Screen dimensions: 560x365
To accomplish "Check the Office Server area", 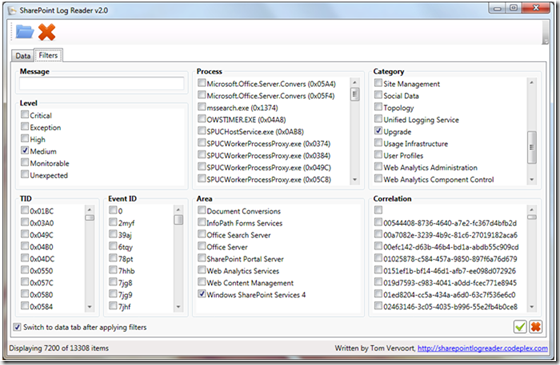I will click(x=202, y=246).
